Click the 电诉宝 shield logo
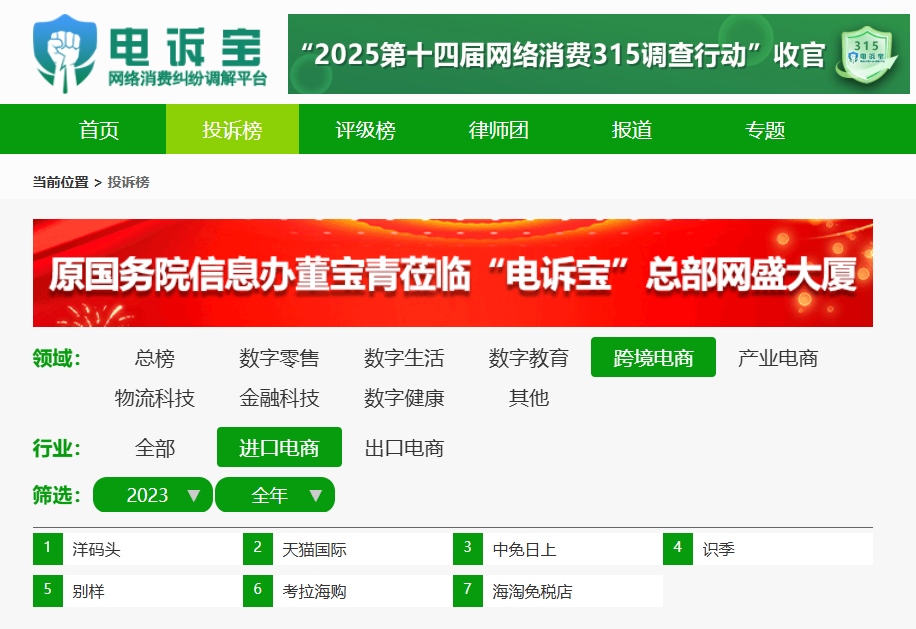916x629 pixels. 65,54
